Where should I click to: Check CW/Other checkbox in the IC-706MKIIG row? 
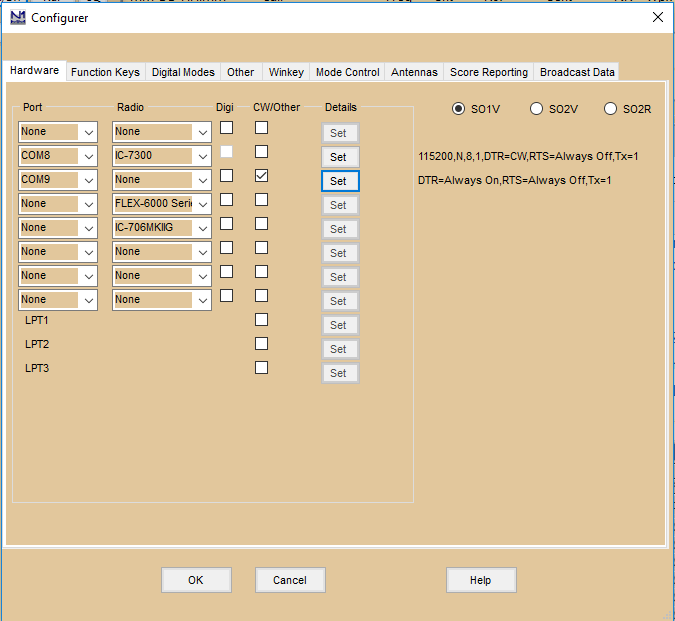[x=261, y=224]
